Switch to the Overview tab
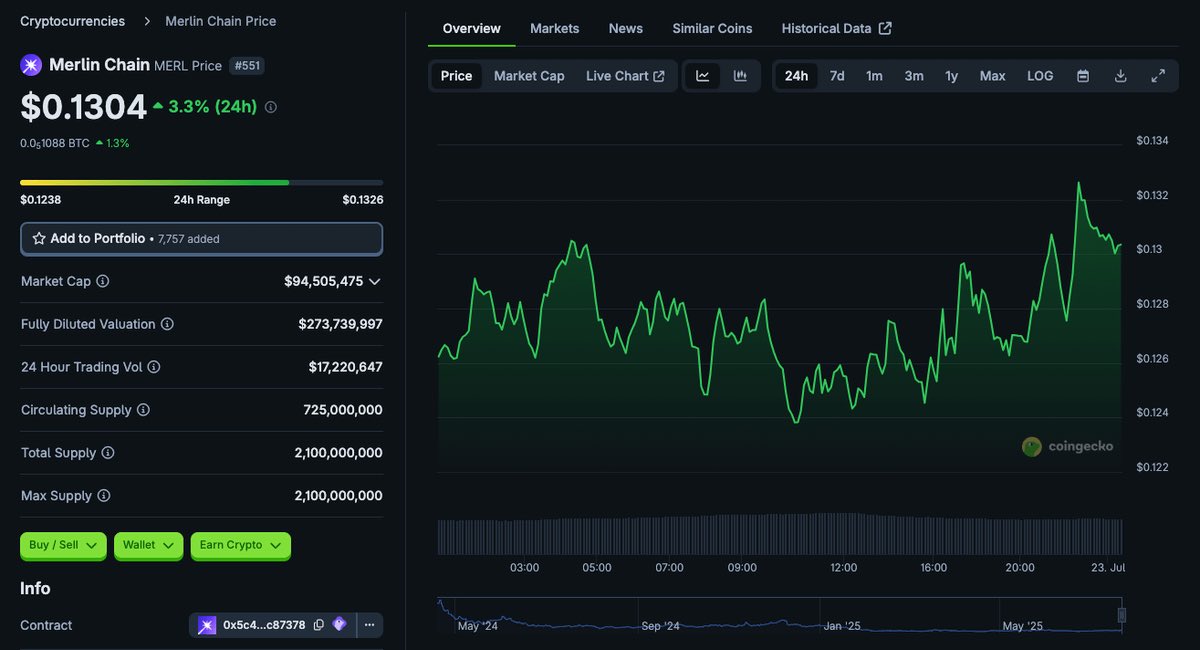1200x650 pixels. 472,28
